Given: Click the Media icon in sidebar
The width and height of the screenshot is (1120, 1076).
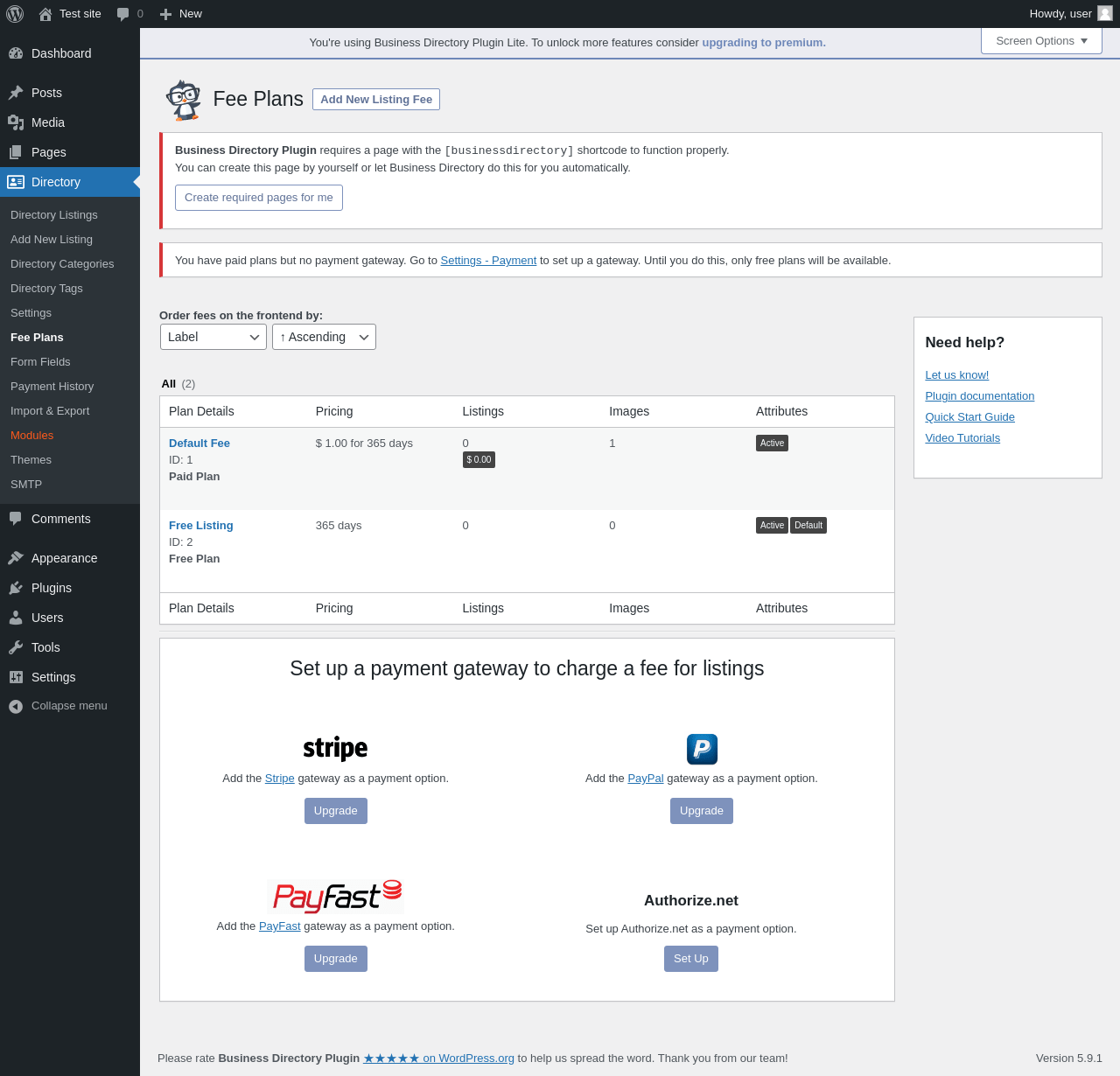Looking at the screenshot, I should point(16,122).
